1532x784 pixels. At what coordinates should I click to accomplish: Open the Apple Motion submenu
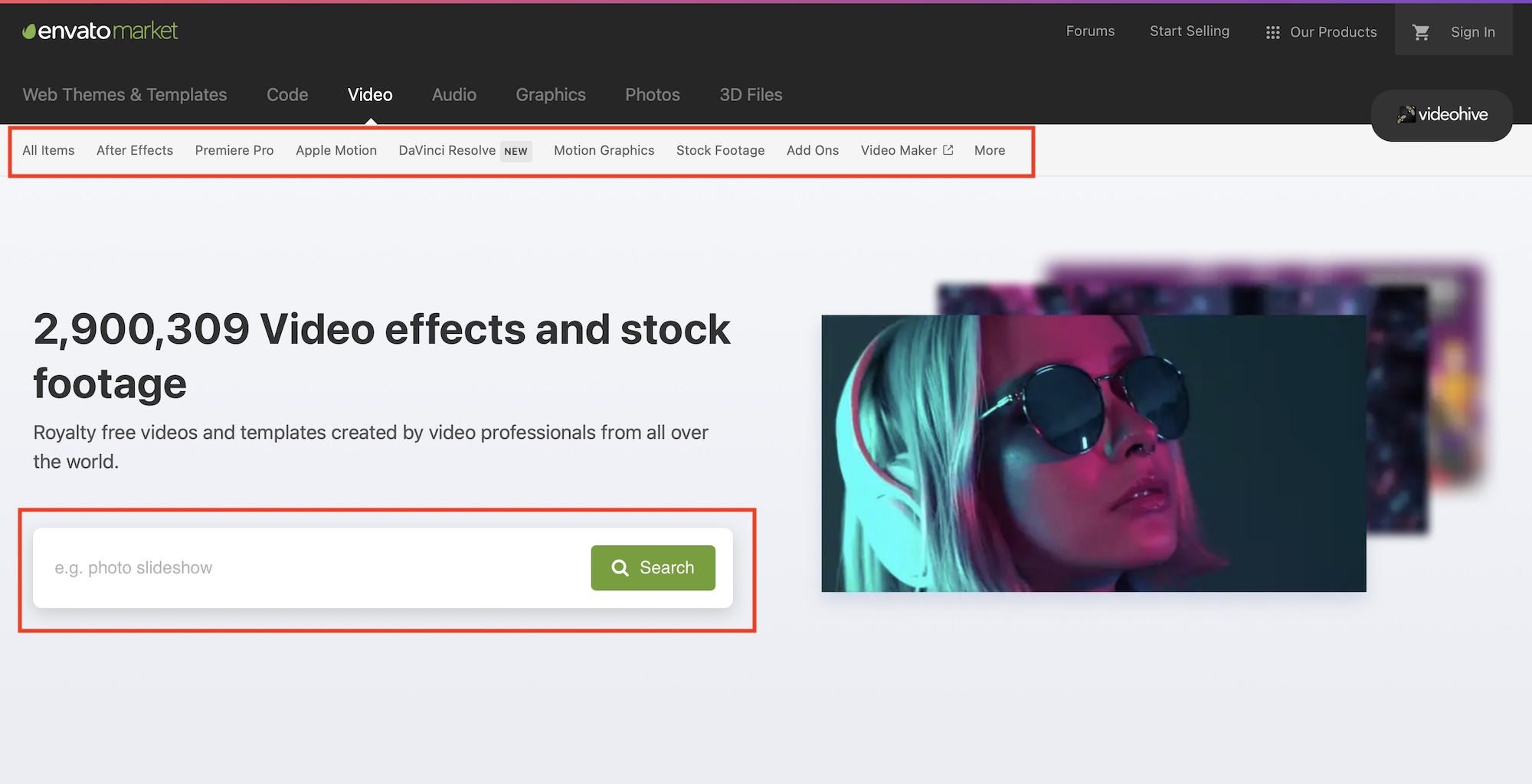point(336,151)
